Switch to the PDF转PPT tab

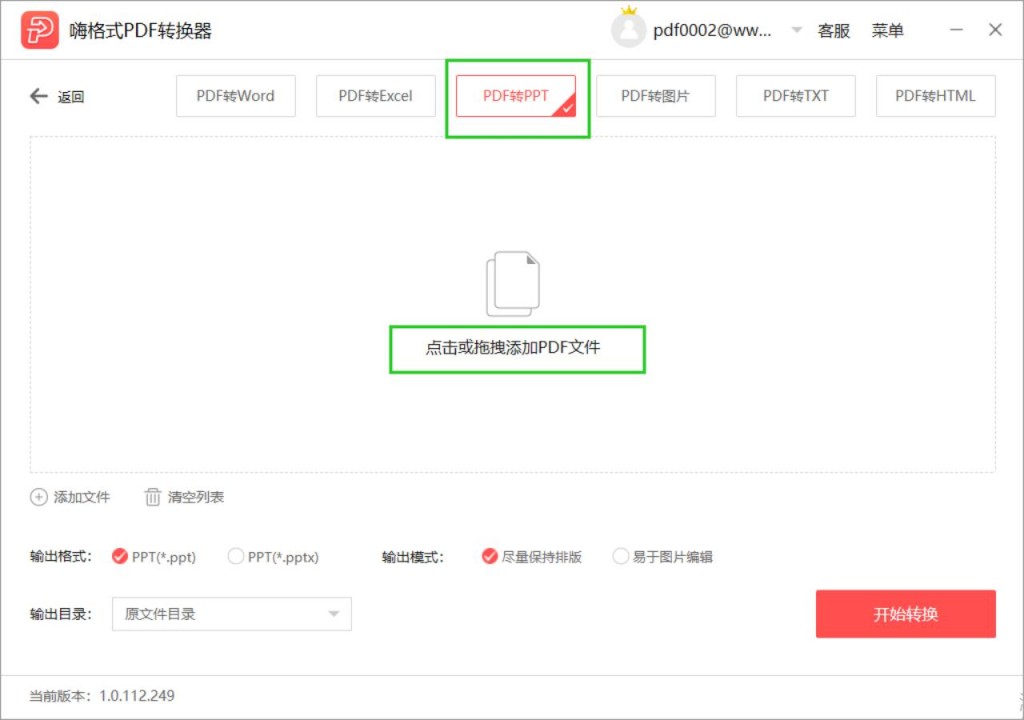point(516,96)
